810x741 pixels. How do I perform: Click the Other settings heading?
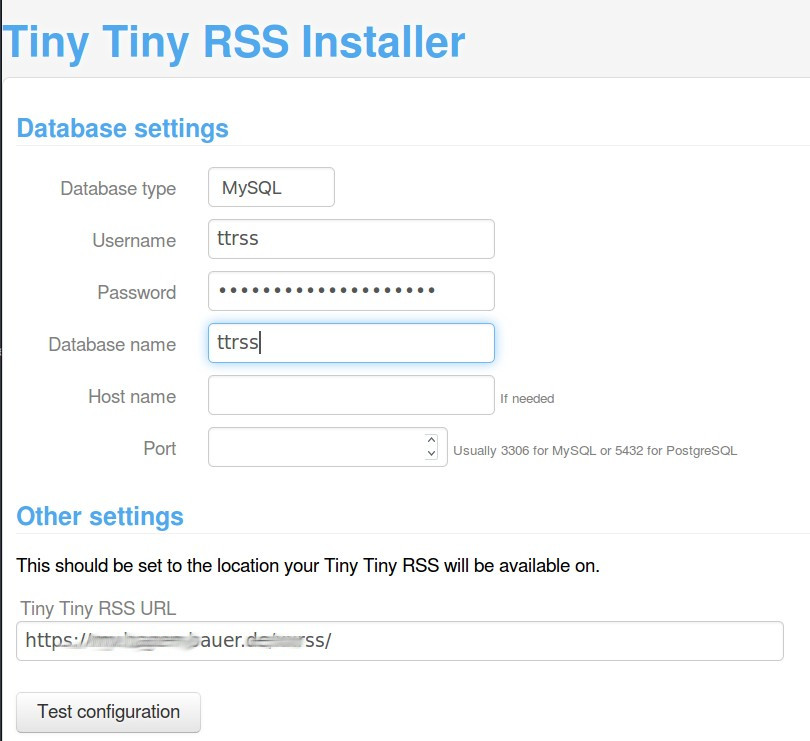coord(100,516)
